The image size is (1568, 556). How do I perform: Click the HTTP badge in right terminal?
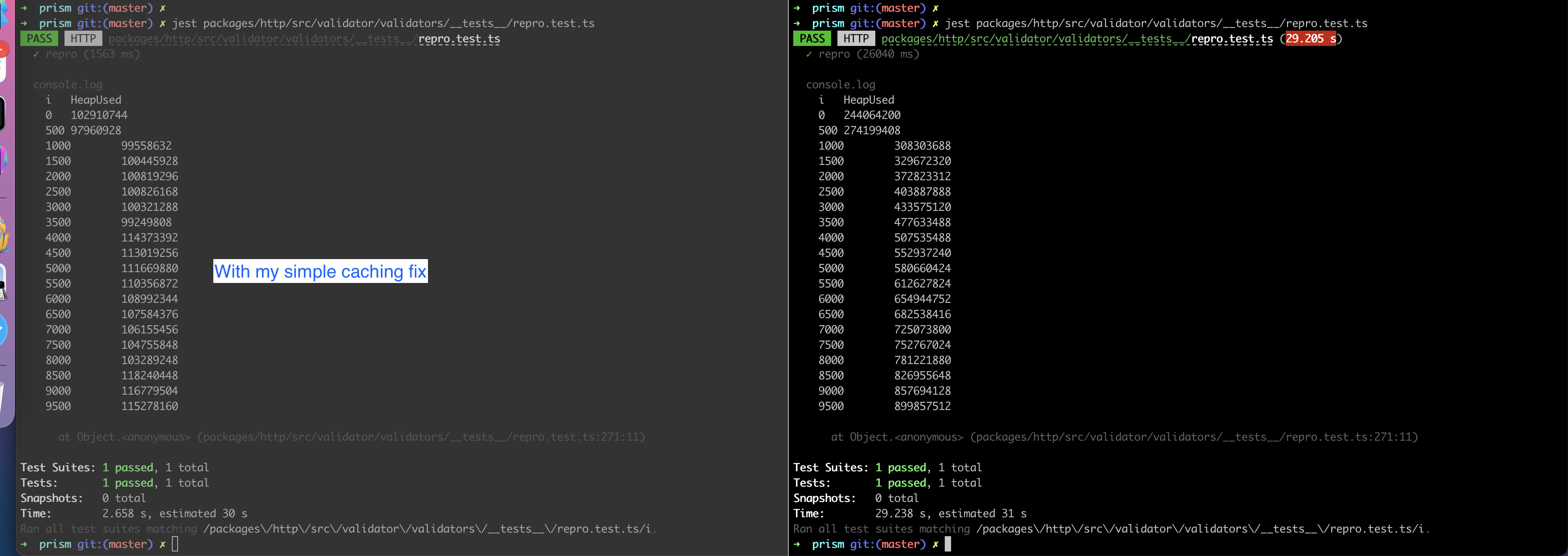856,38
